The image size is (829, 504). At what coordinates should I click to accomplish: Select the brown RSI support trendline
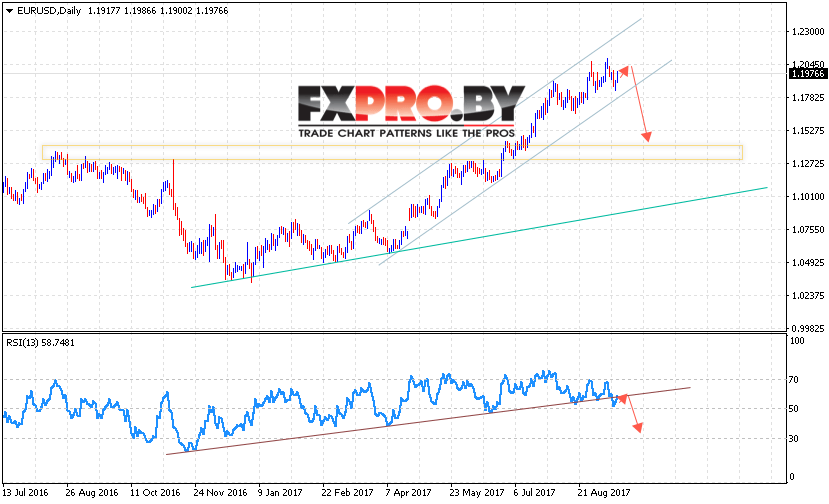(x=428, y=421)
